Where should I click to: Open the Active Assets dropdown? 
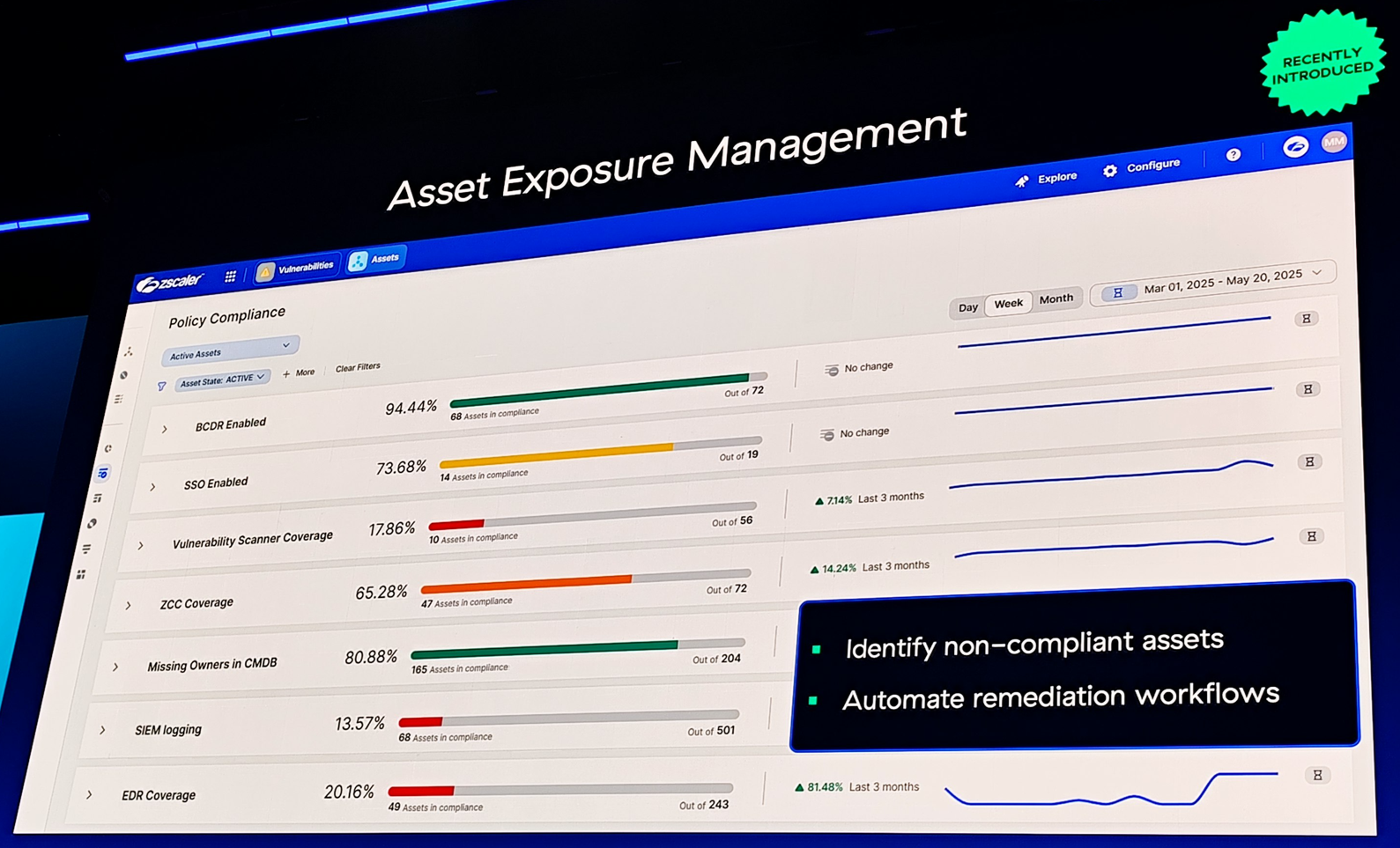tap(231, 349)
